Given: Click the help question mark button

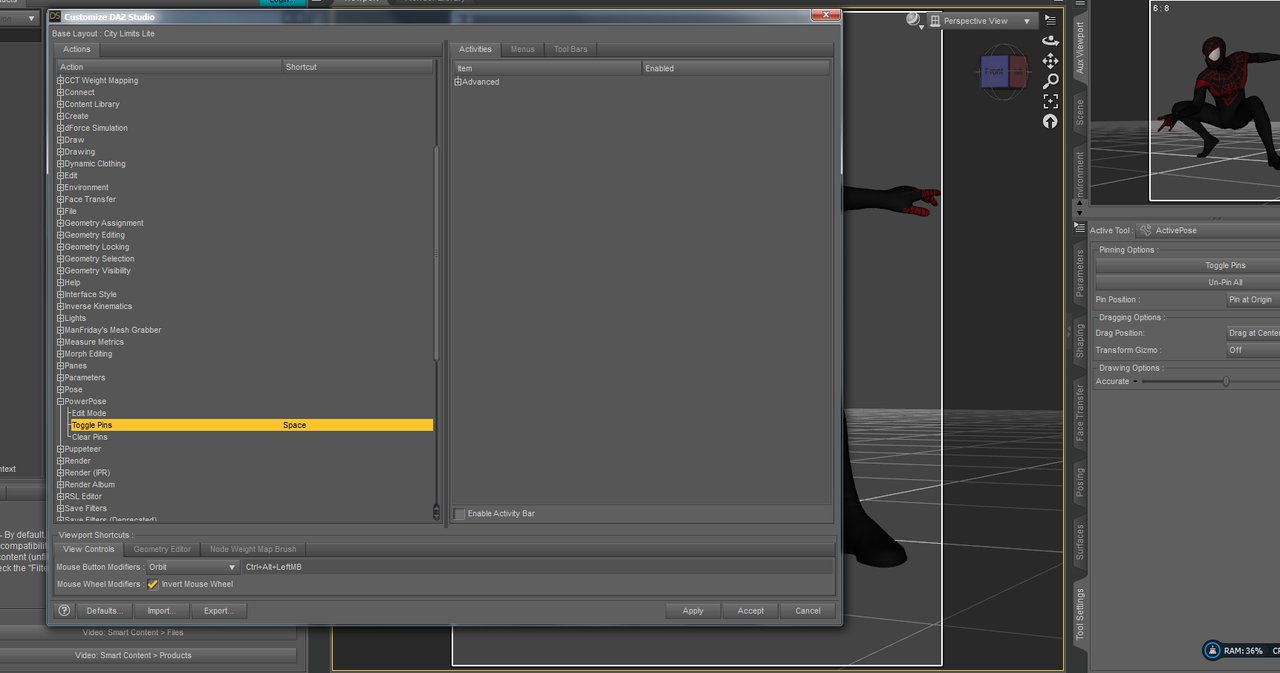Looking at the screenshot, I should [64, 610].
